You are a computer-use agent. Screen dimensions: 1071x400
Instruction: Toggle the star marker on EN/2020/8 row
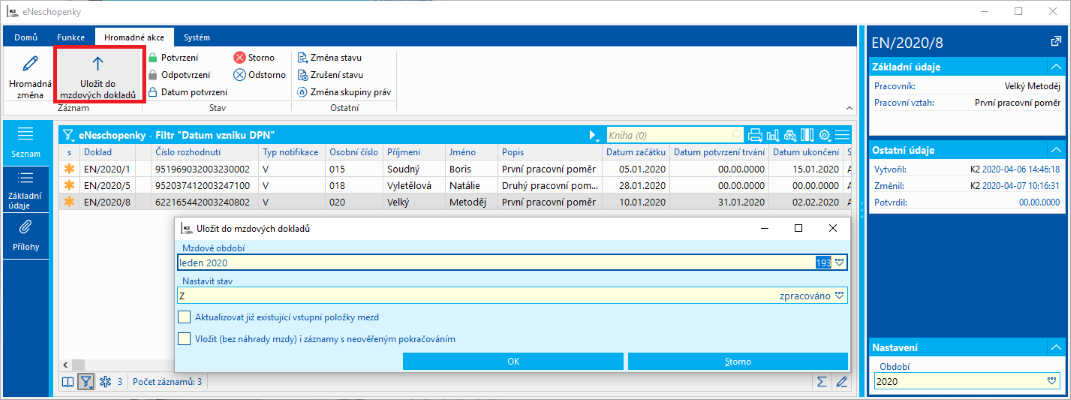point(68,202)
